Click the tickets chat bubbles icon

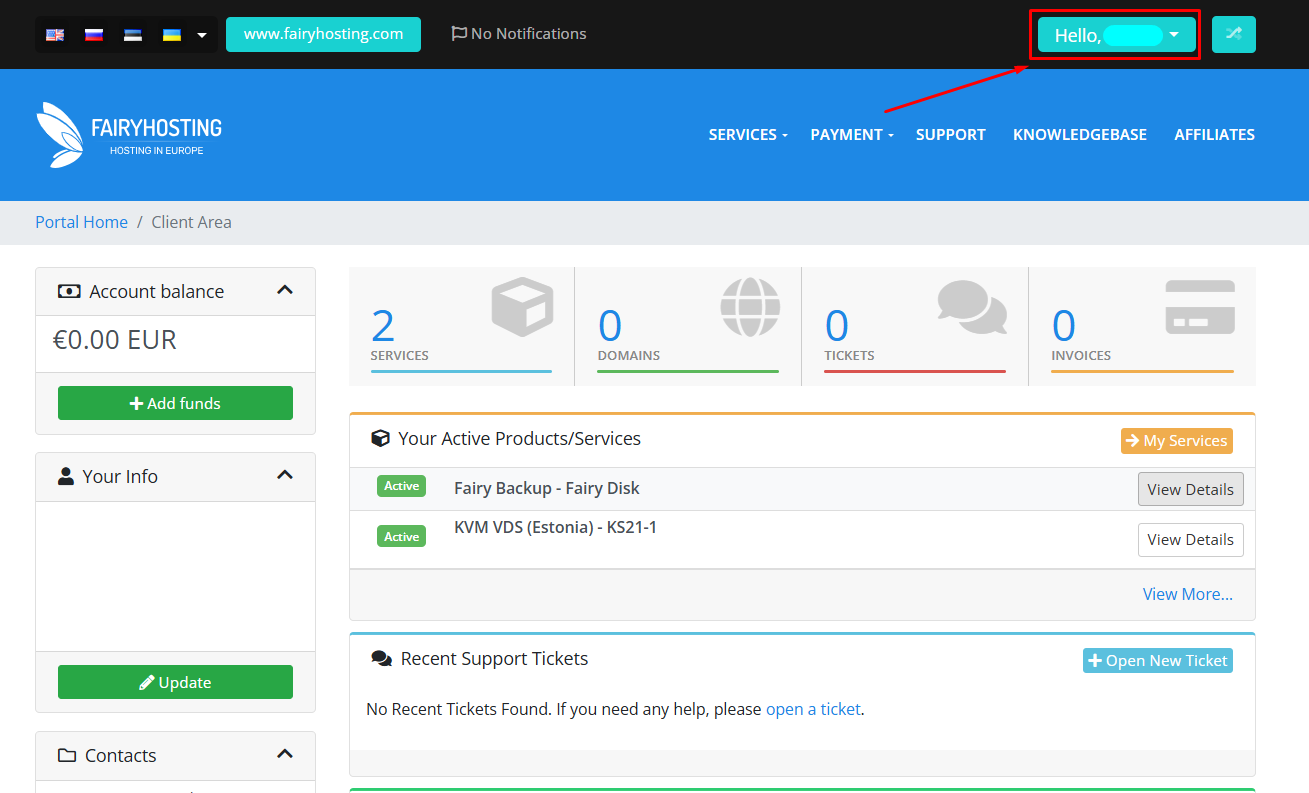972,307
